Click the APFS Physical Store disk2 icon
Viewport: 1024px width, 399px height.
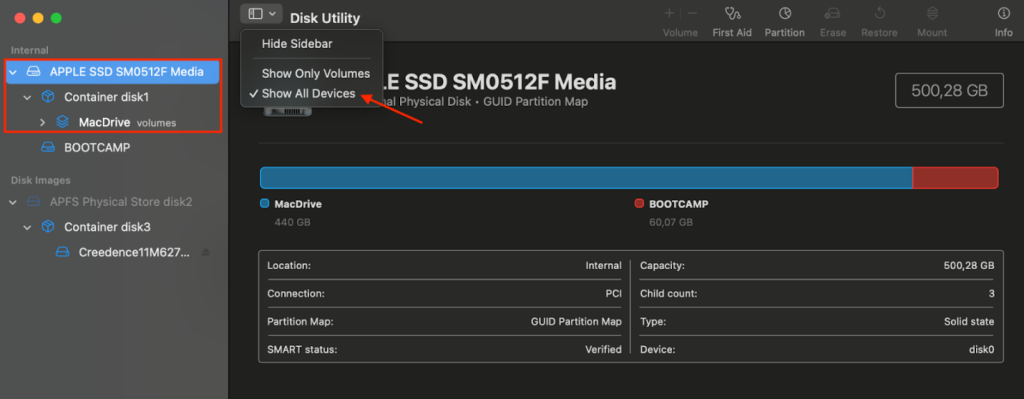pos(33,202)
